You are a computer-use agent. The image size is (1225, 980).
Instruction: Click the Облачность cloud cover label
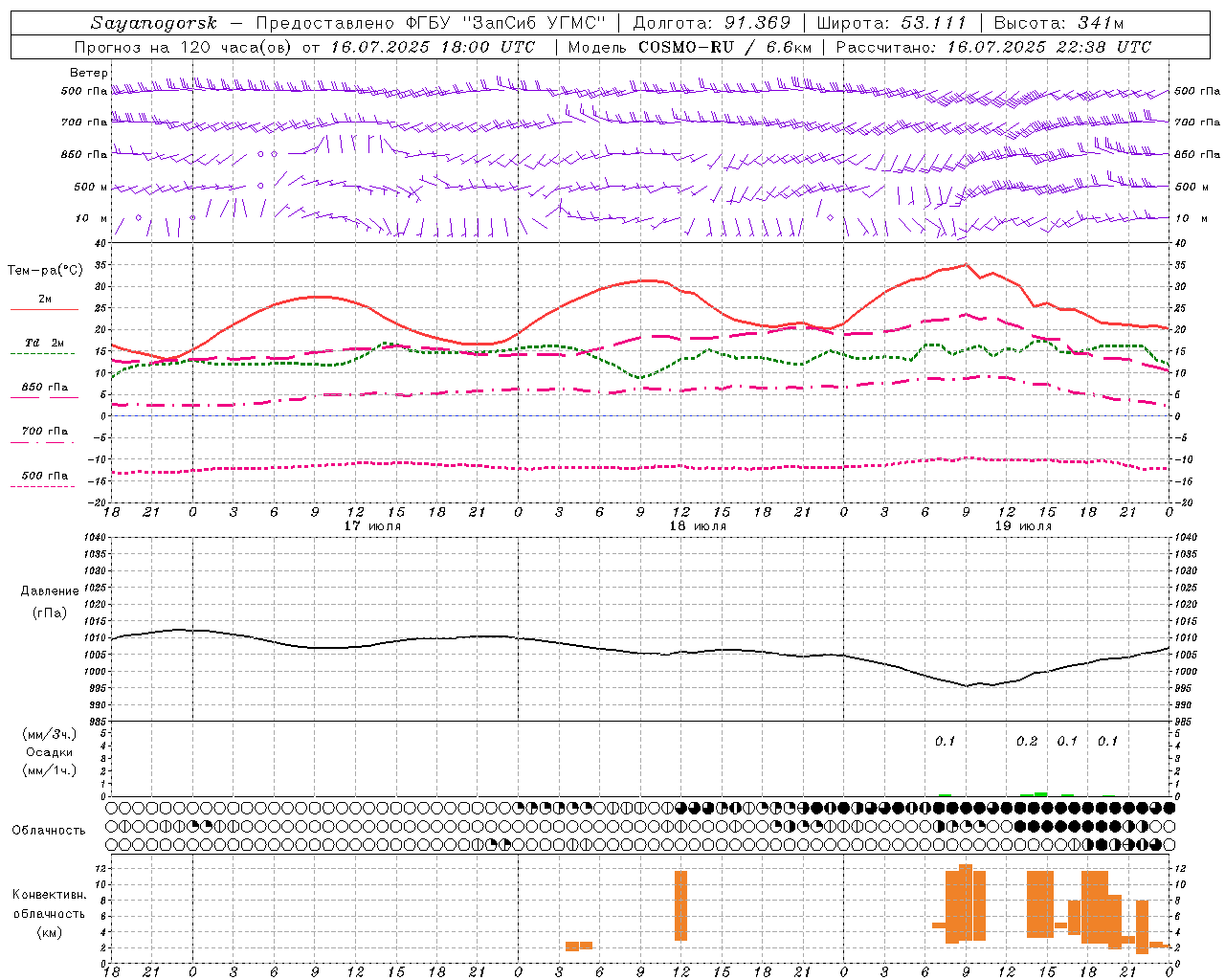pos(49,831)
